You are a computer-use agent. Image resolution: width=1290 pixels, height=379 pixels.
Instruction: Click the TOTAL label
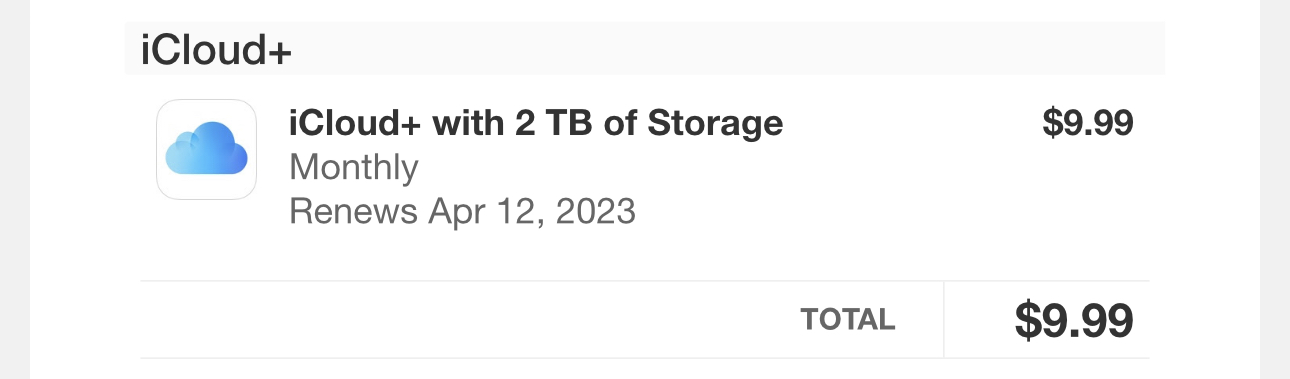click(847, 320)
